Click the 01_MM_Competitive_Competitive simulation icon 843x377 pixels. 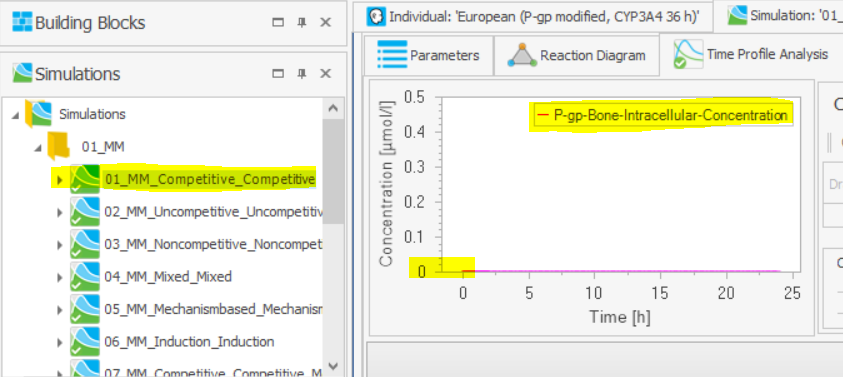pos(84,179)
